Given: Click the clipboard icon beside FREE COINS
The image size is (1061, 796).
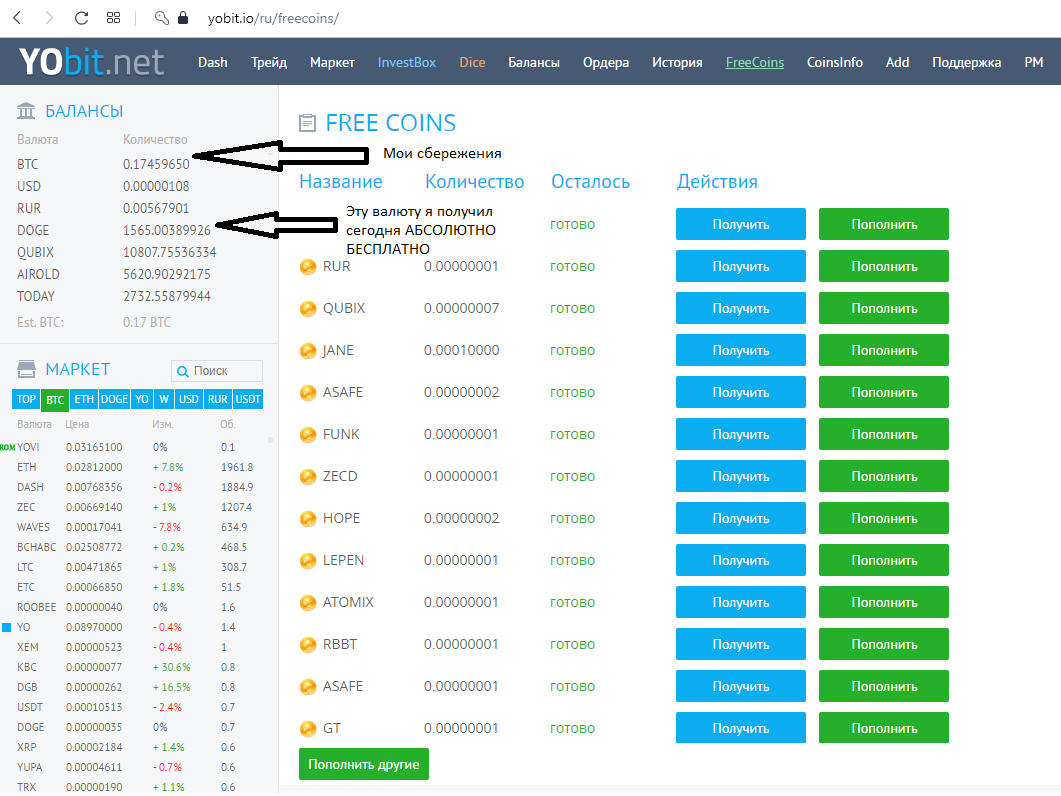Looking at the screenshot, I should 307,123.
